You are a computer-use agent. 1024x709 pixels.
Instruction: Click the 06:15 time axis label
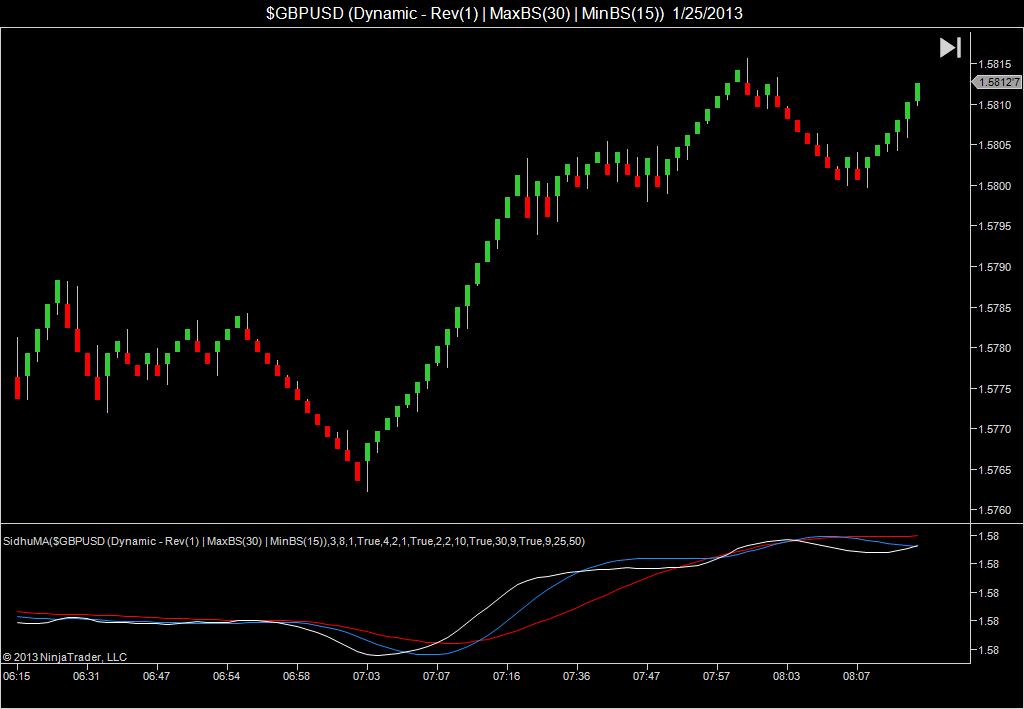coord(16,676)
